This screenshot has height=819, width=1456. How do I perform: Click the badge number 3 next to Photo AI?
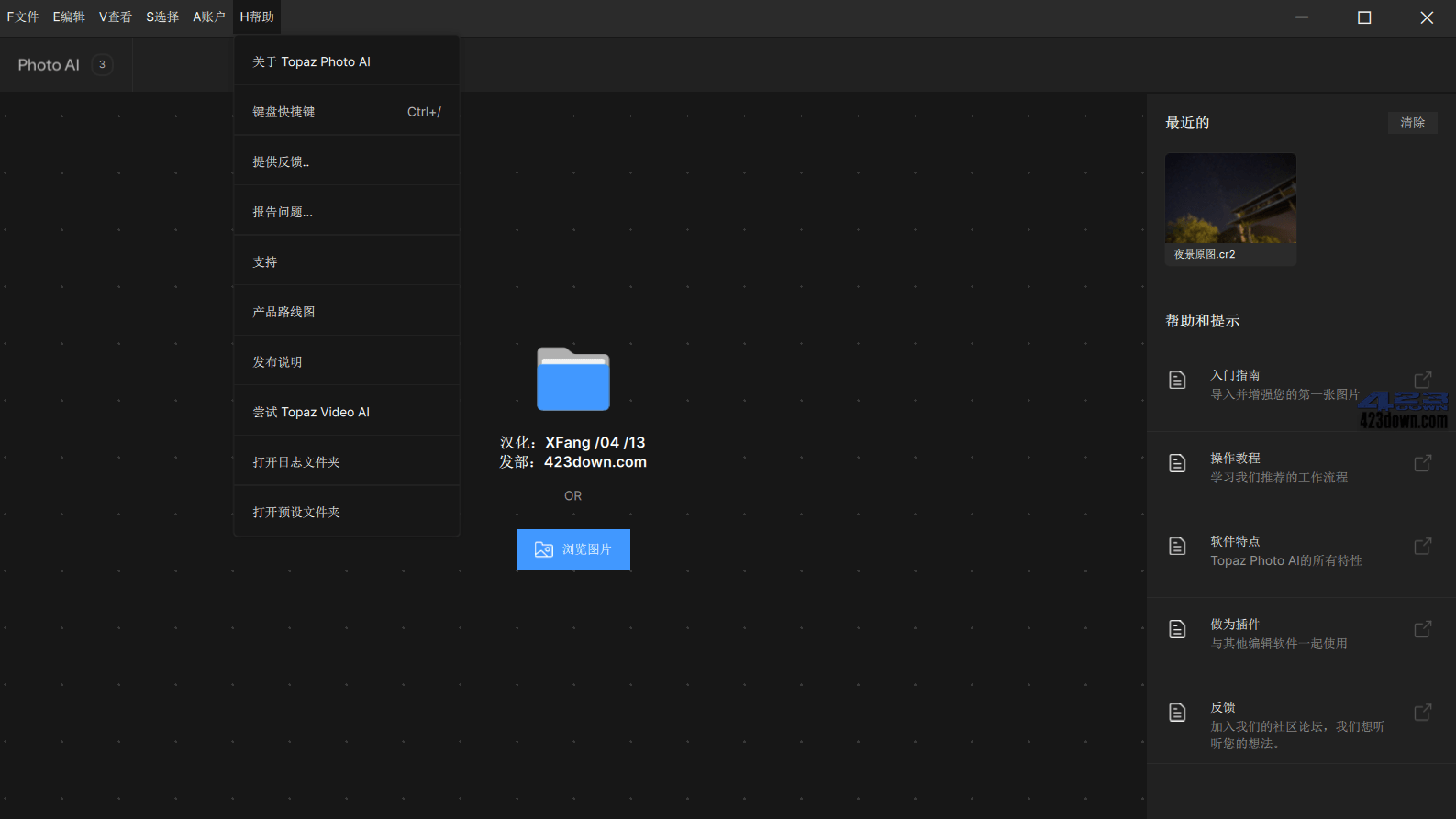102,64
